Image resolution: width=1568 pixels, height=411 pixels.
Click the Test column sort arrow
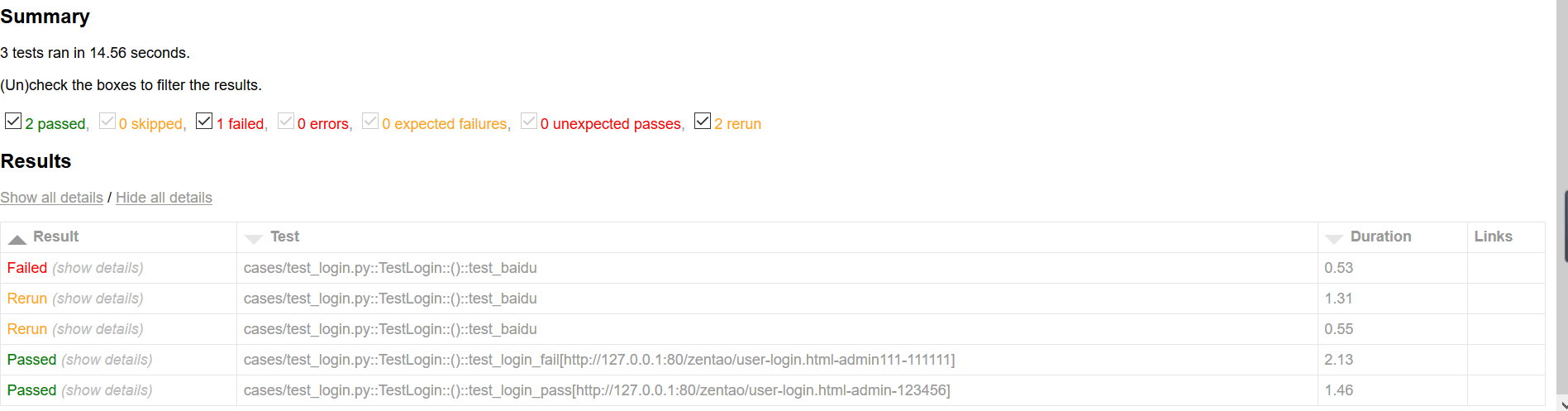pyautogui.click(x=254, y=239)
